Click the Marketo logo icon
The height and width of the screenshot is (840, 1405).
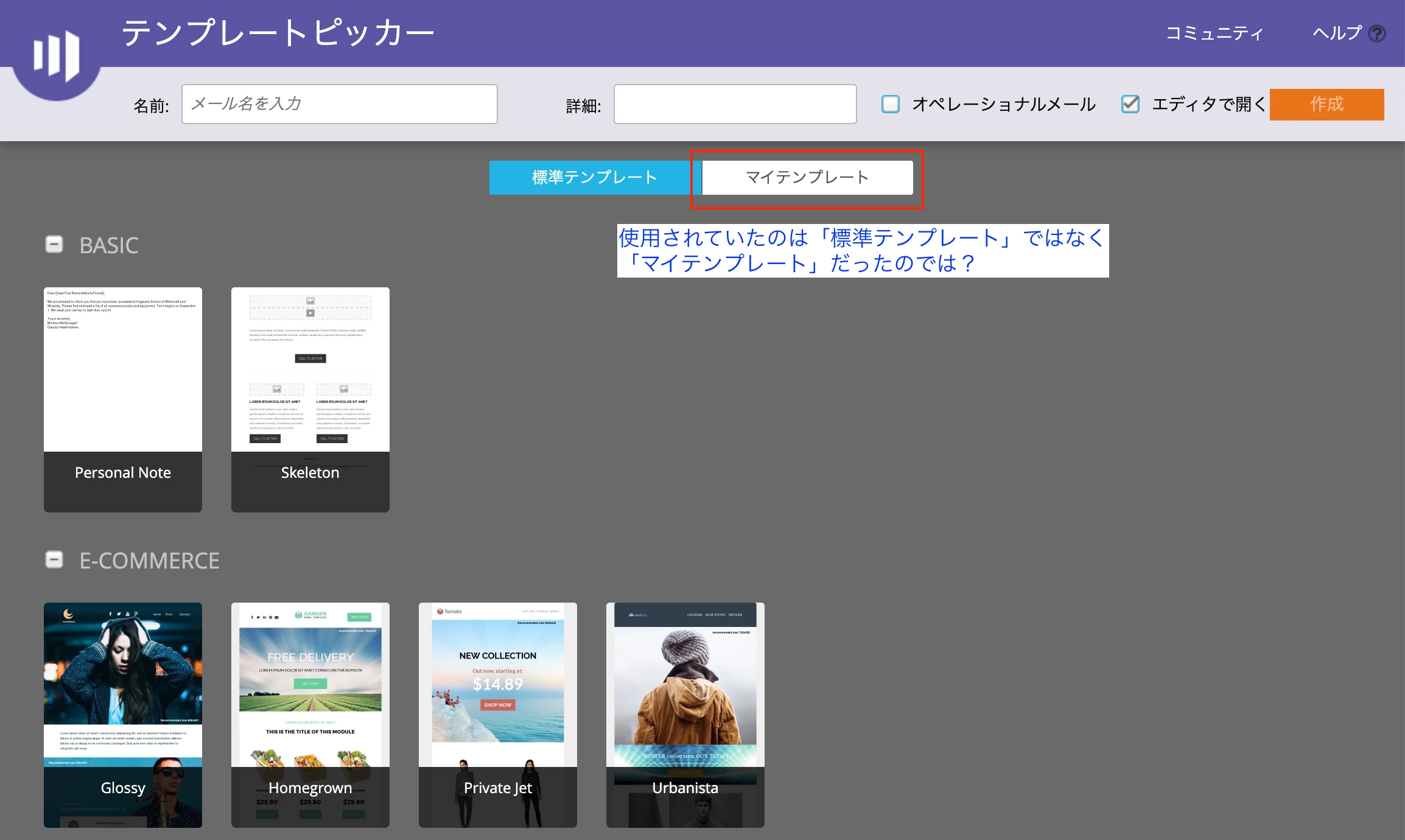(x=56, y=55)
